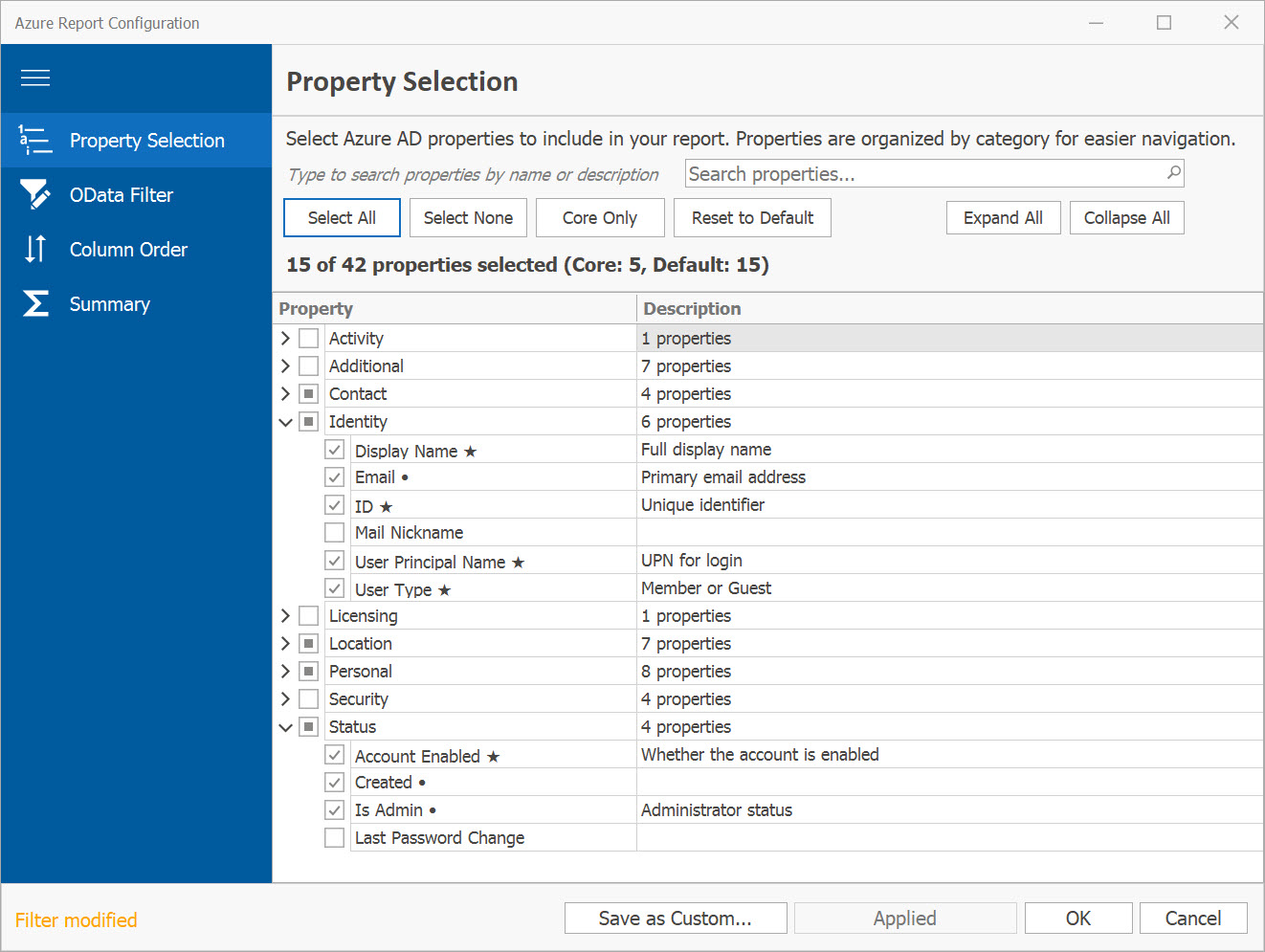Collapse the Identity category
Image resolution: width=1265 pixels, height=952 pixels.
pyautogui.click(x=285, y=422)
